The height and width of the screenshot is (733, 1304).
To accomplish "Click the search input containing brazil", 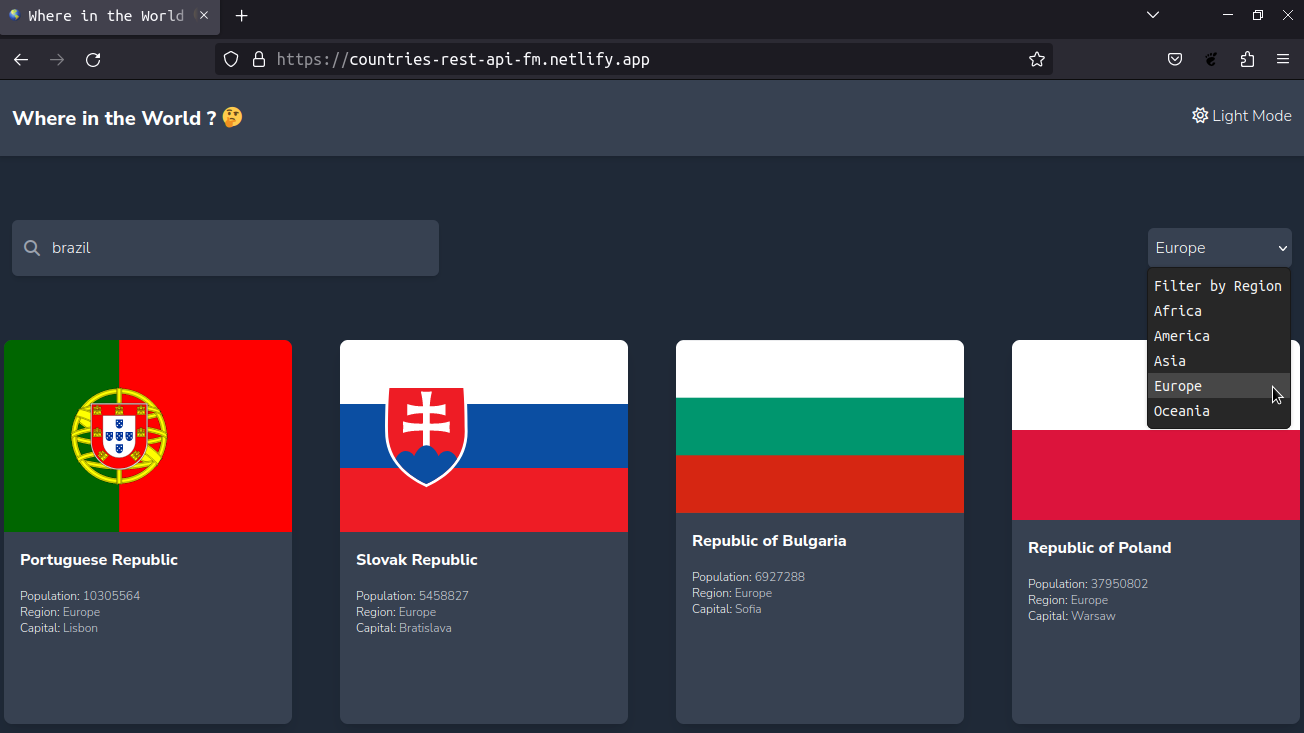I will point(225,247).
